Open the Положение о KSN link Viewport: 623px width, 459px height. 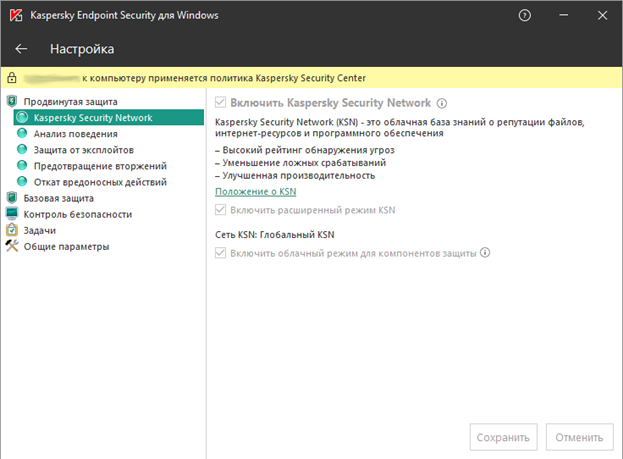[256, 191]
